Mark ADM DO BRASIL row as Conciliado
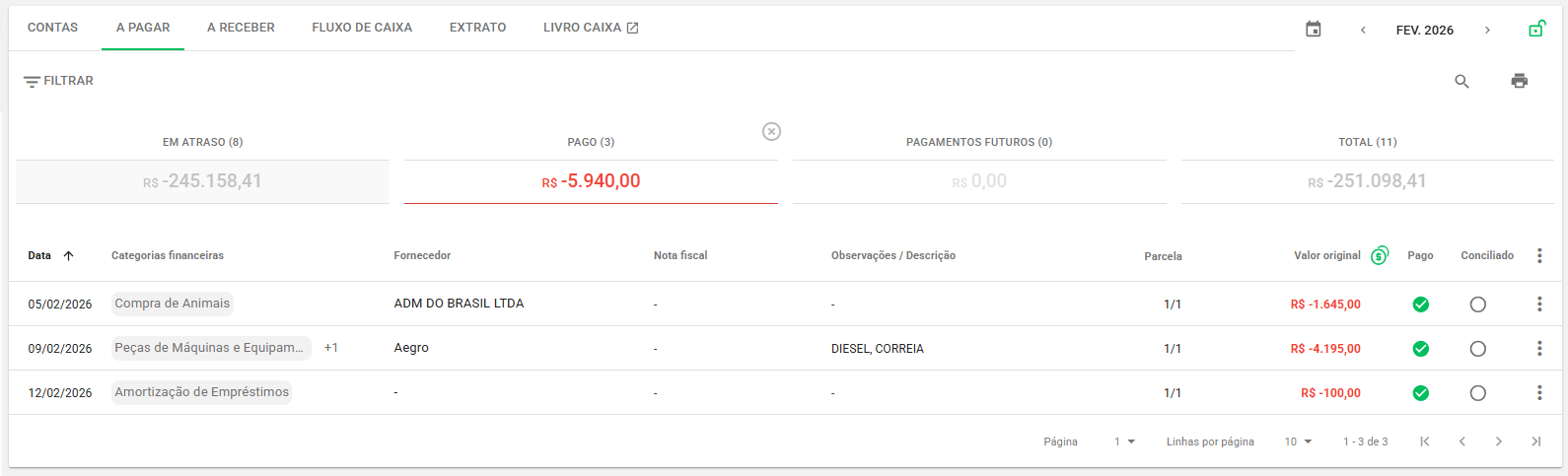Image resolution: width=1568 pixels, height=476 pixels. [x=1477, y=304]
